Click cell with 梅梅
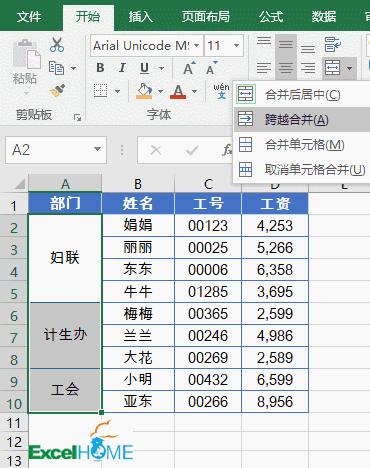This screenshot has width=370, height=468. (x=138, y=314)
